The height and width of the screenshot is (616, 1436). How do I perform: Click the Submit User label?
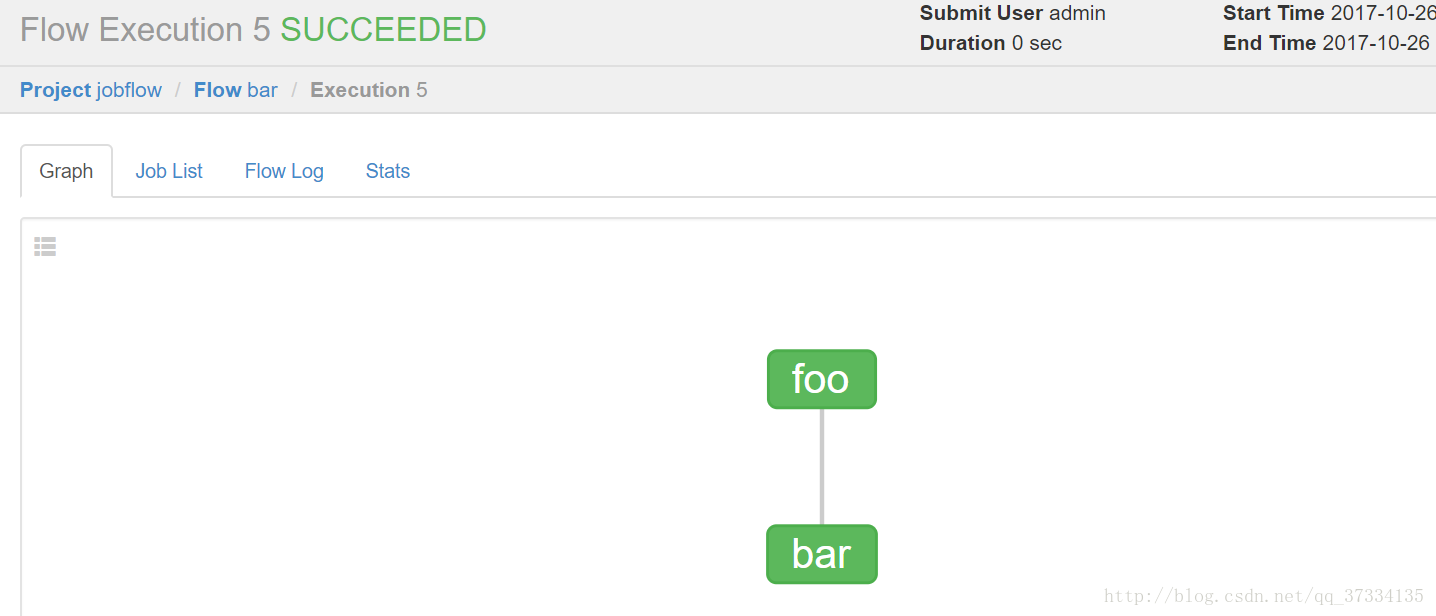pyautogui.click(x=981, y=13)
